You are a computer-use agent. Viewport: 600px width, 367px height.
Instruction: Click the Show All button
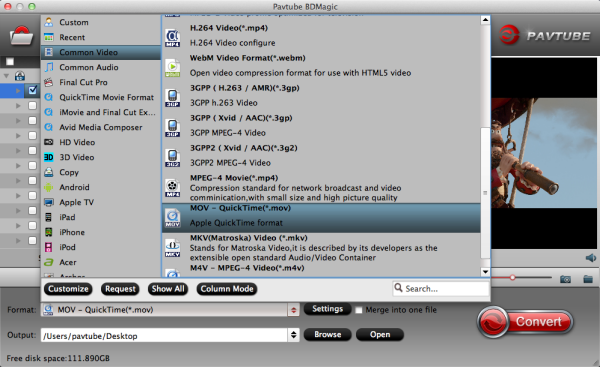coord(168,289)
